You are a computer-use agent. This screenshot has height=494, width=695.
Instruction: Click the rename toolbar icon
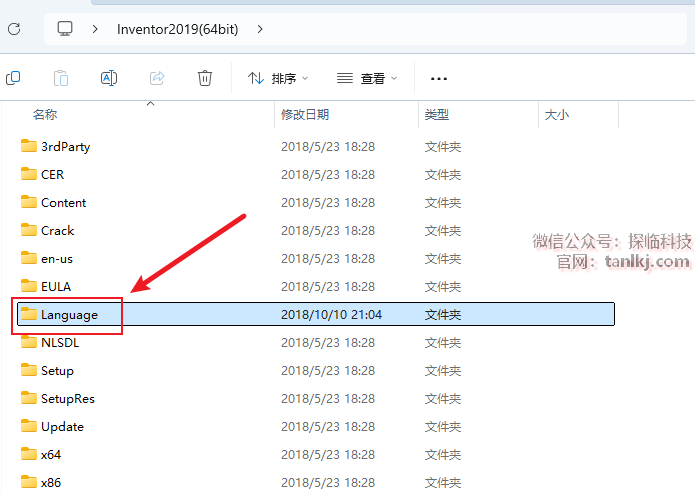tap(109, 78)
